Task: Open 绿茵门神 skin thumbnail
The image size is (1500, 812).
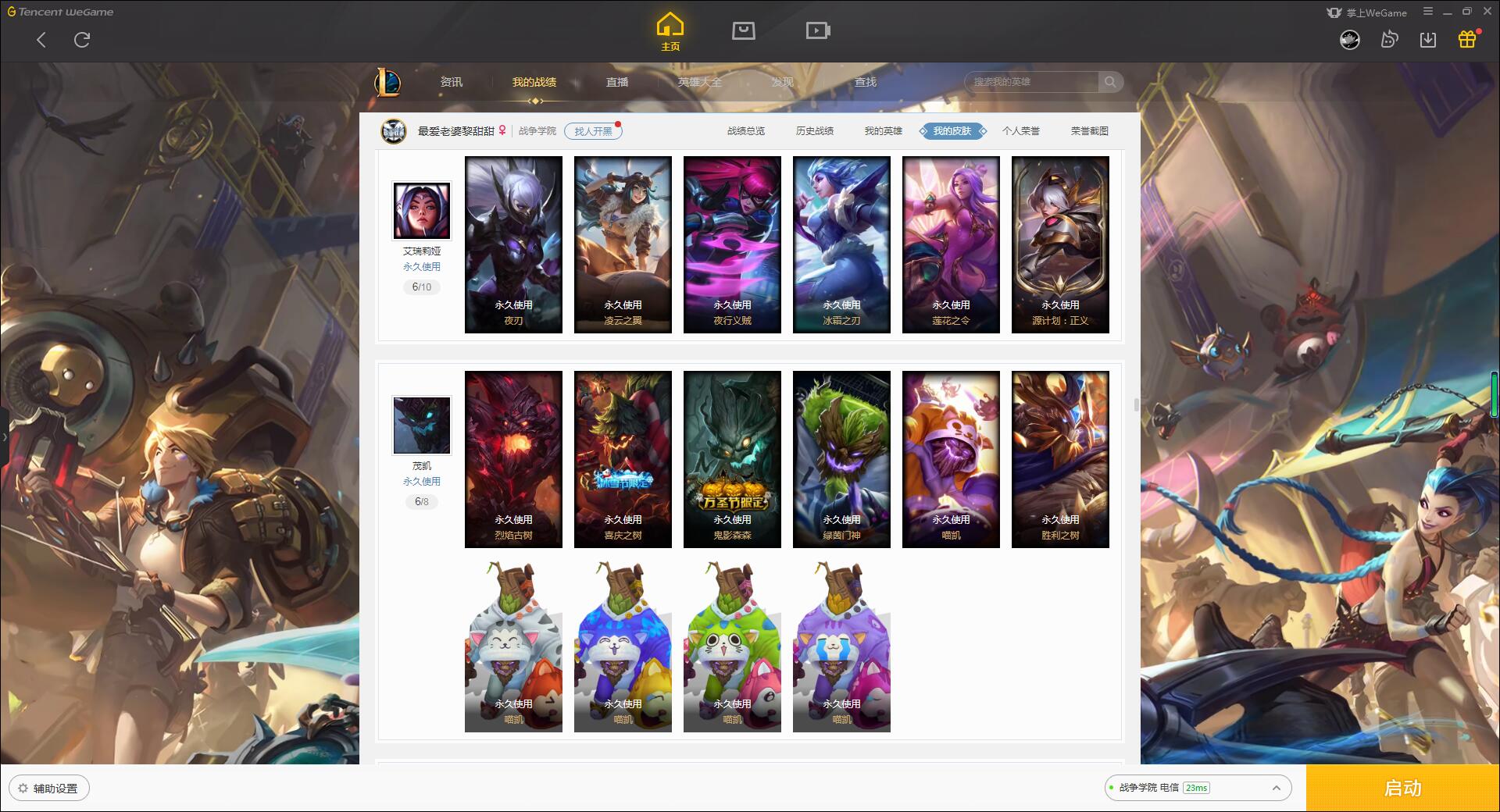Action: (x=841, y=459)
